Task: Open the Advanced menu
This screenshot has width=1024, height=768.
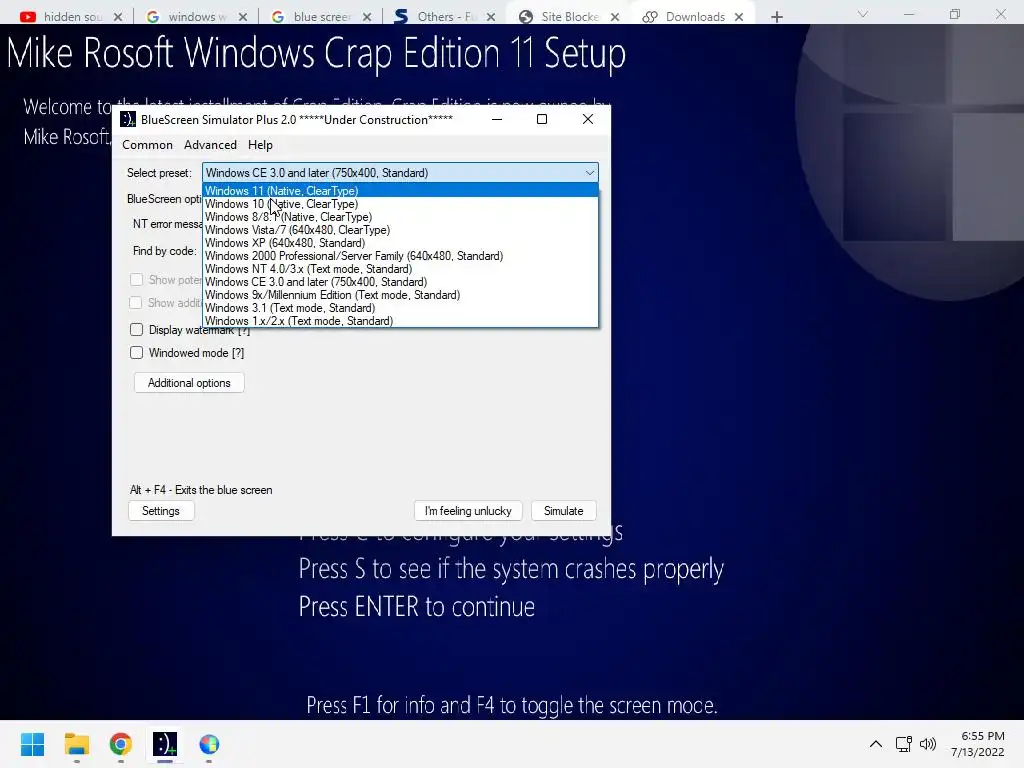Action: coord(210,145)
